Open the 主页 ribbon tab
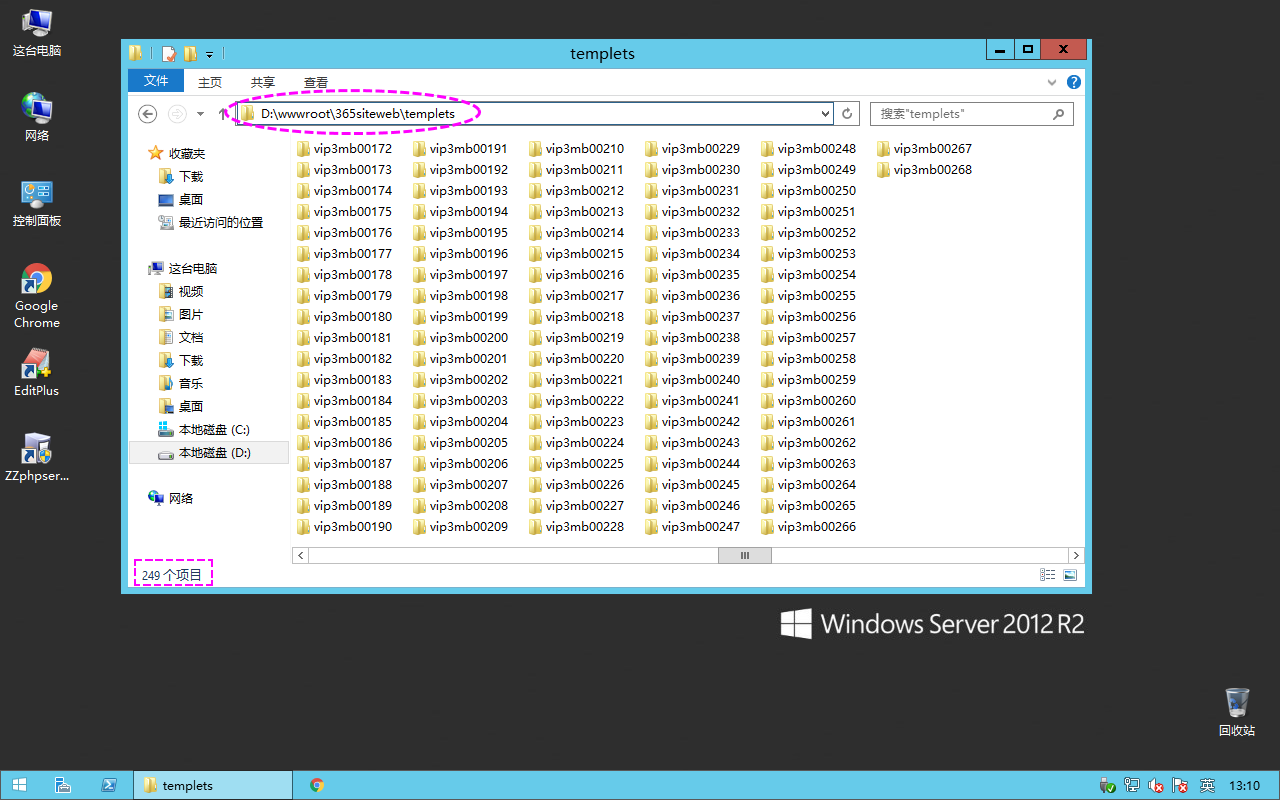Image resolution: width=1280 pixels, height=800 pixels. (x=210, y=82)
